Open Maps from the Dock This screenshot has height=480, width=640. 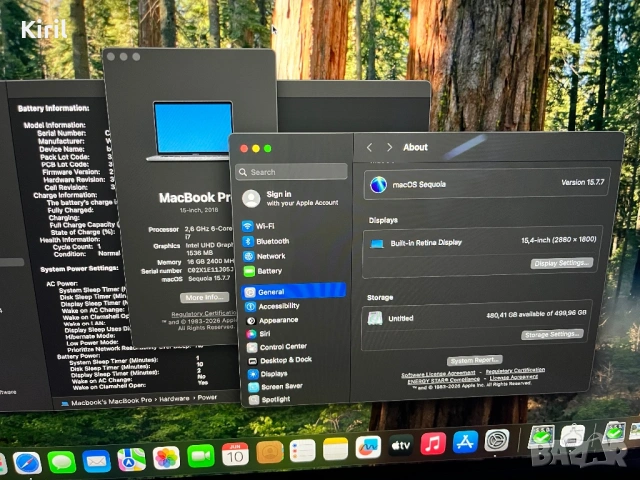(x=131, y=460)
